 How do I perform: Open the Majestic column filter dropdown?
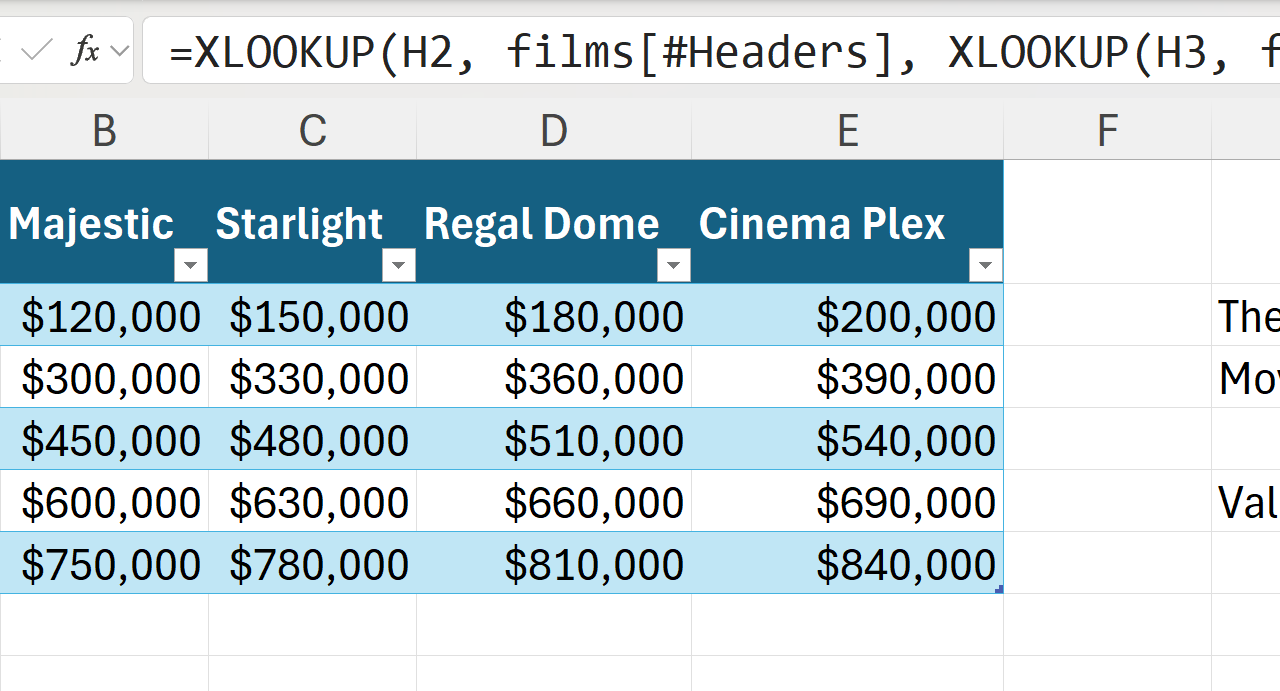[x=190, y=265]
